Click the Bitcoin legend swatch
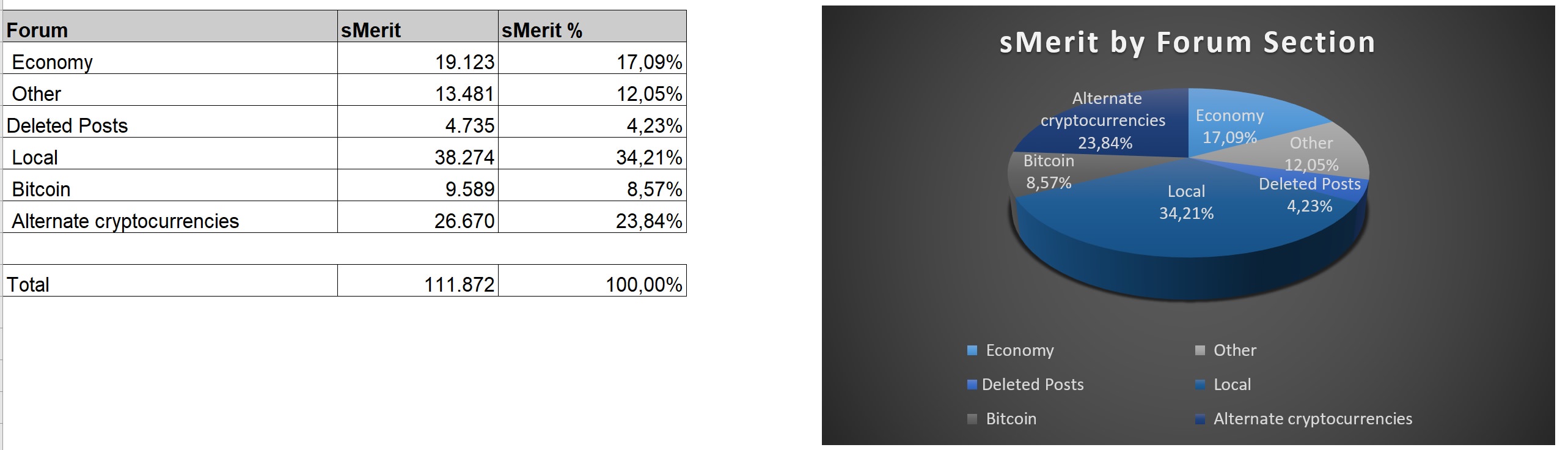 point(972,419)
